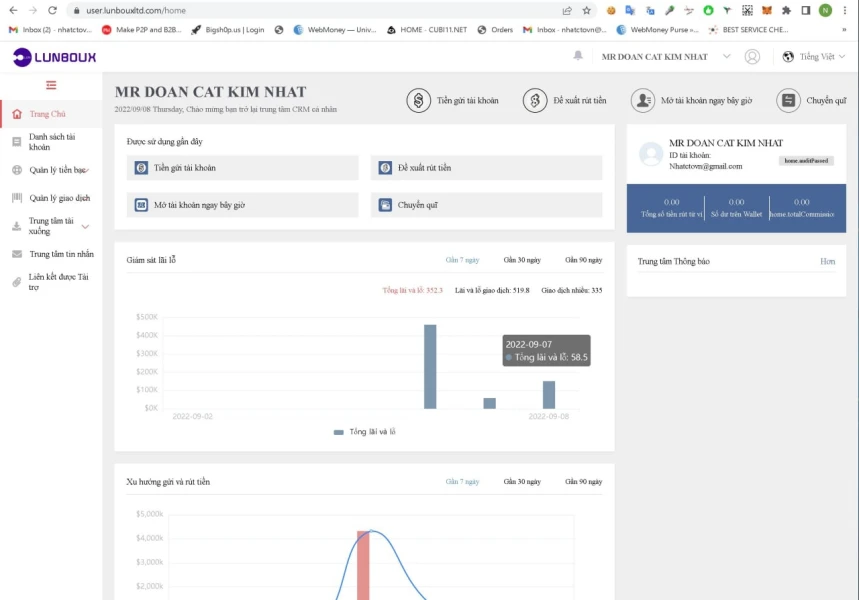Click the Chuyển quỹ quick access button

[486, 205]
